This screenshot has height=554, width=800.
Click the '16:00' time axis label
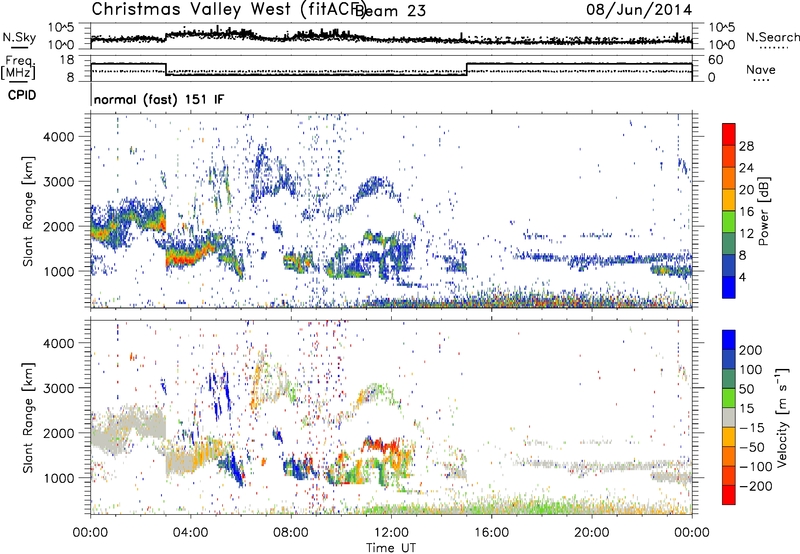(491, 533)
